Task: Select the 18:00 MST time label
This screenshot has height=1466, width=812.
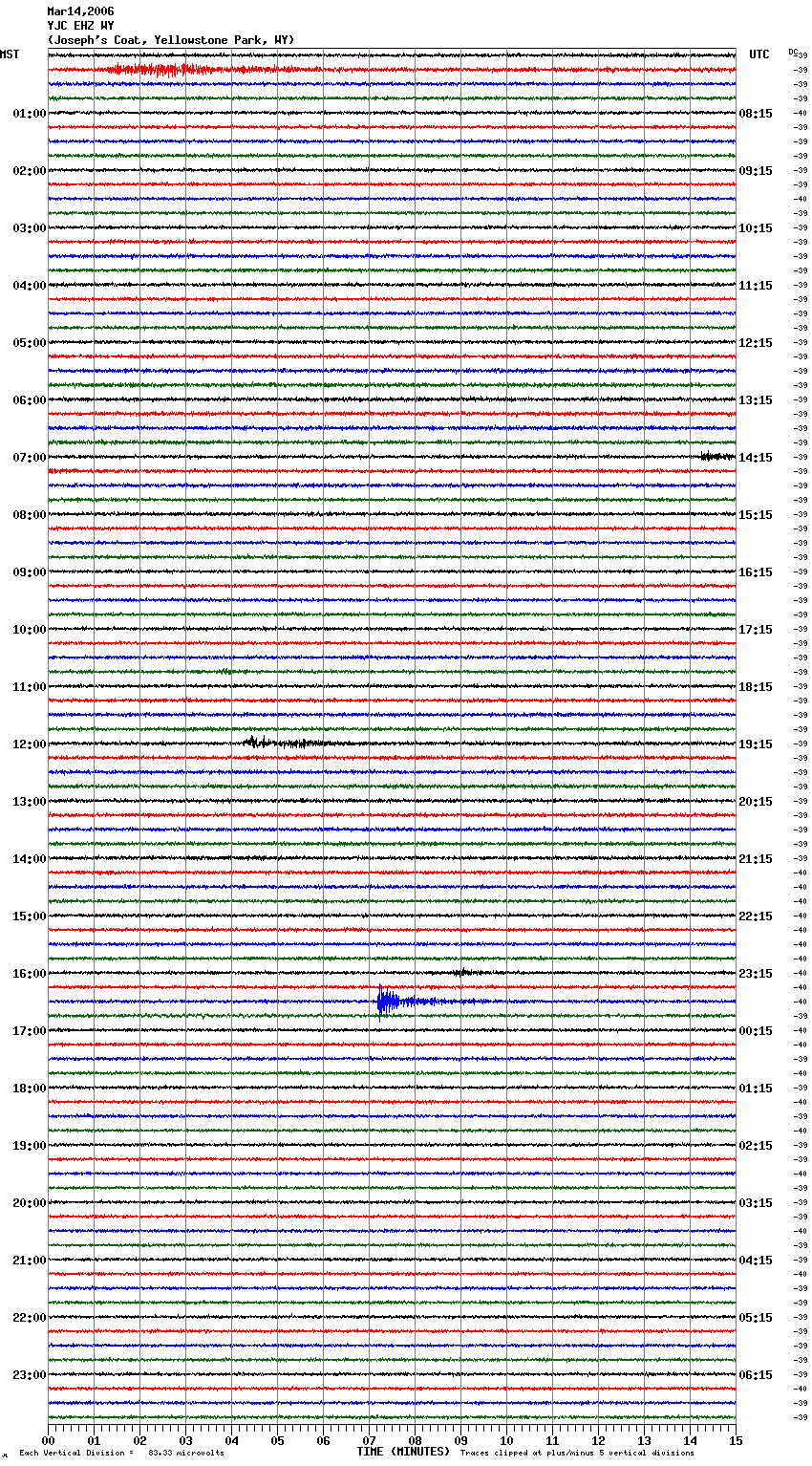Action: 30,1089
